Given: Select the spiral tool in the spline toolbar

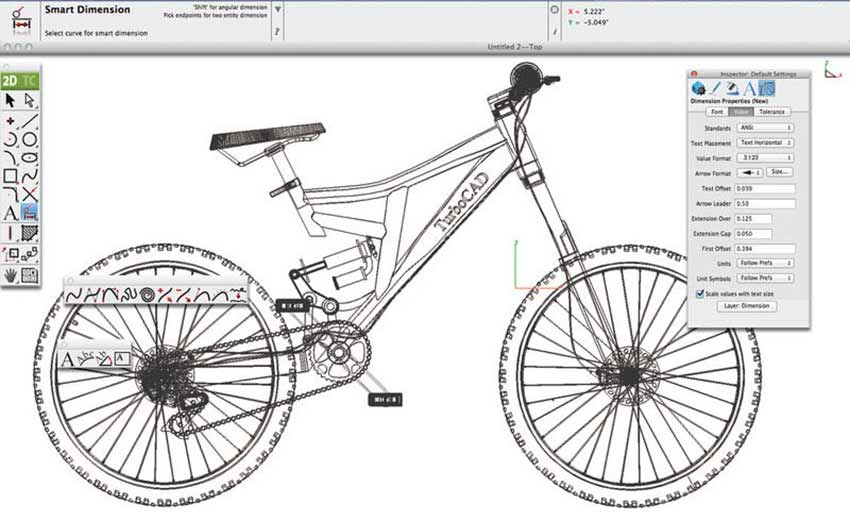Looking at the screenshot, I should tap(147, 295).
